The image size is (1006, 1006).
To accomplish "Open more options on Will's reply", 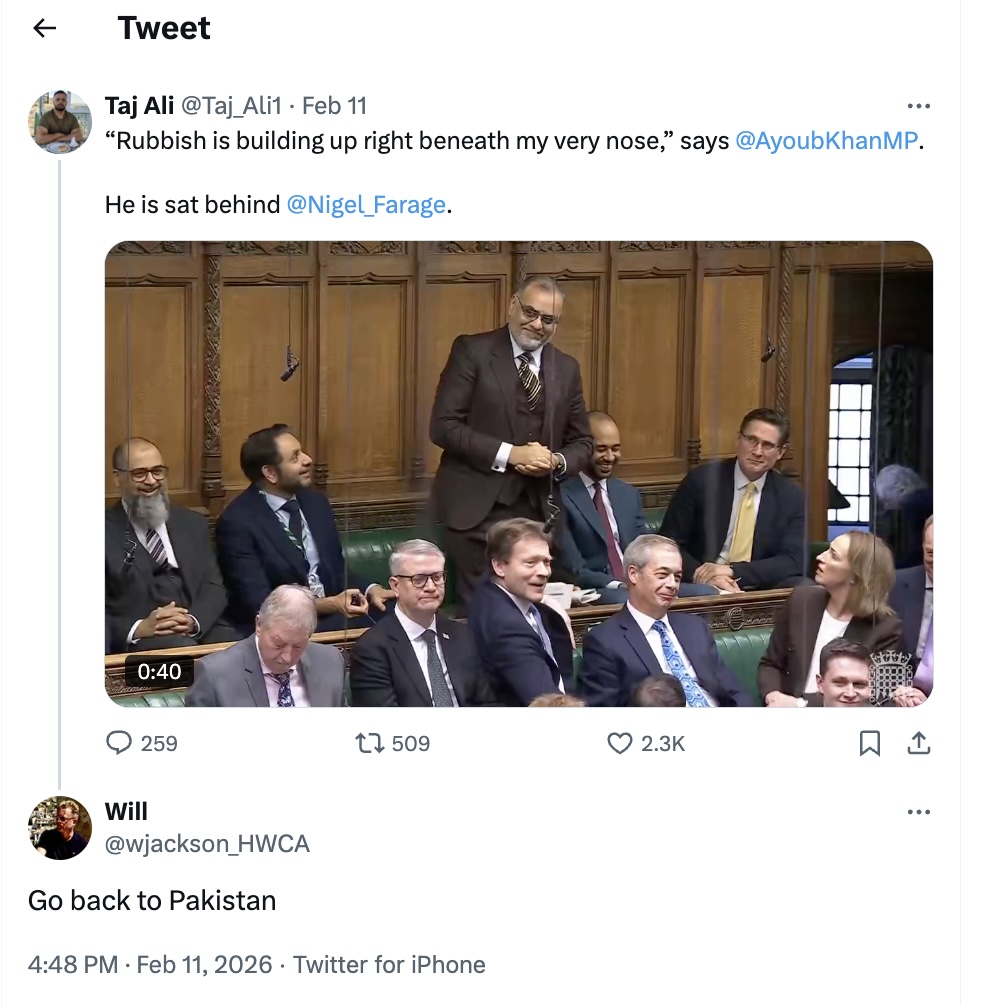I will coord(918,812).
